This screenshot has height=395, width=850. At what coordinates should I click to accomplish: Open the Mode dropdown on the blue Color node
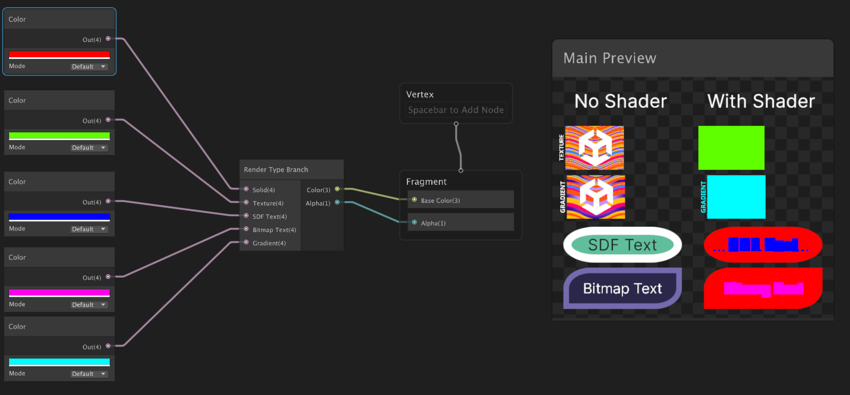[x=89, y=229]
